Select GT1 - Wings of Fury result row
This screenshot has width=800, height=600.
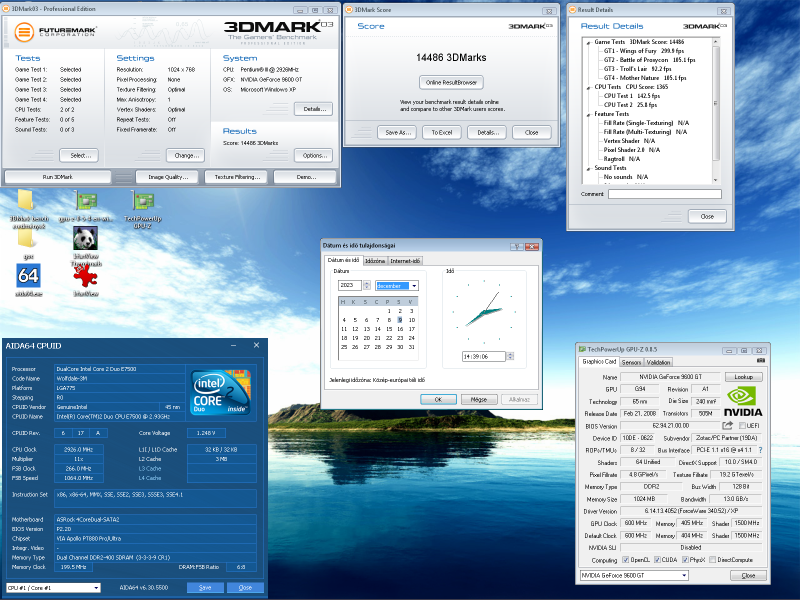coord(644,51)
